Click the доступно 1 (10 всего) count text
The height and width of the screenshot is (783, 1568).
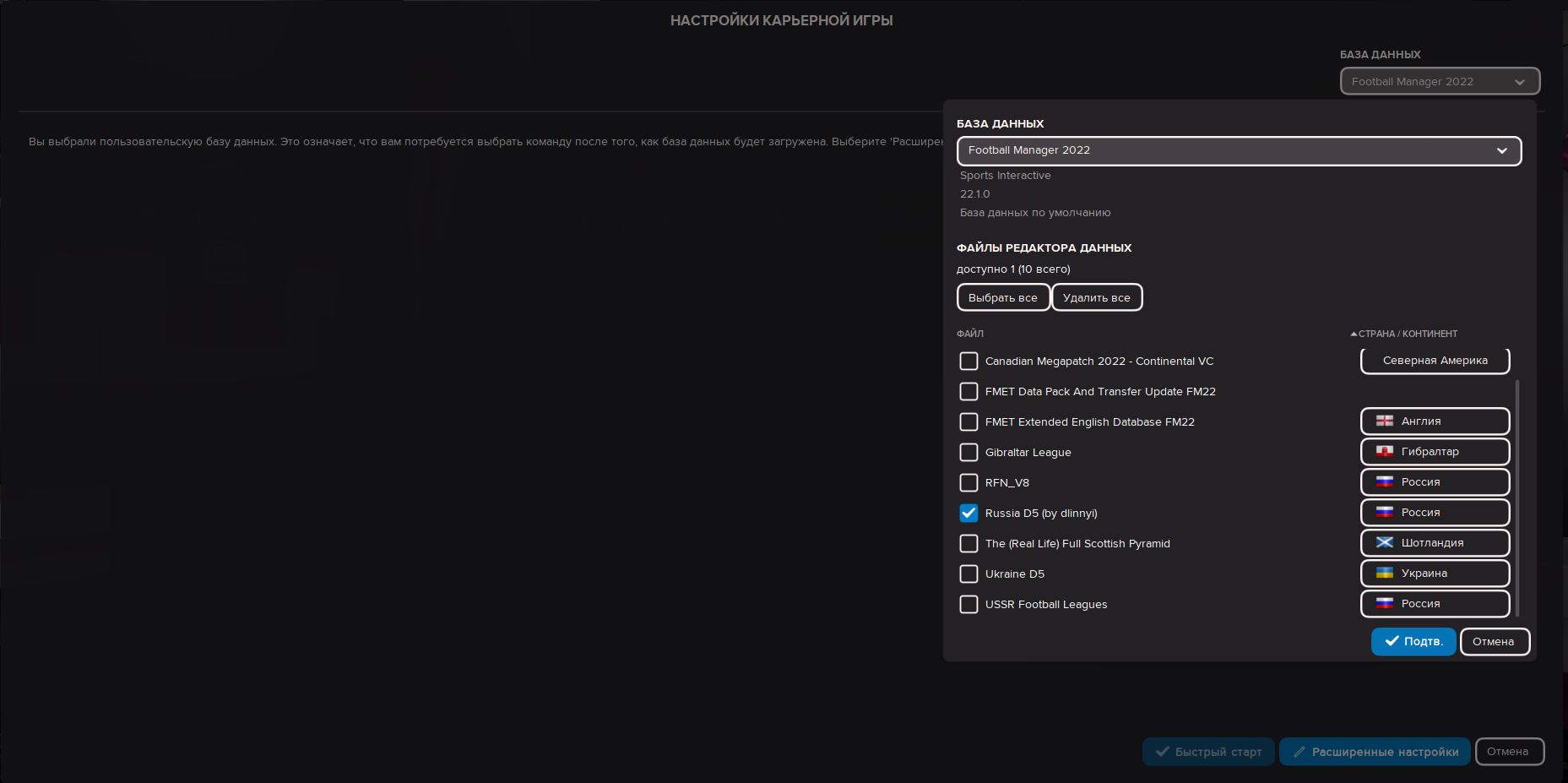pyautogui.click(x=1013, y=269)
